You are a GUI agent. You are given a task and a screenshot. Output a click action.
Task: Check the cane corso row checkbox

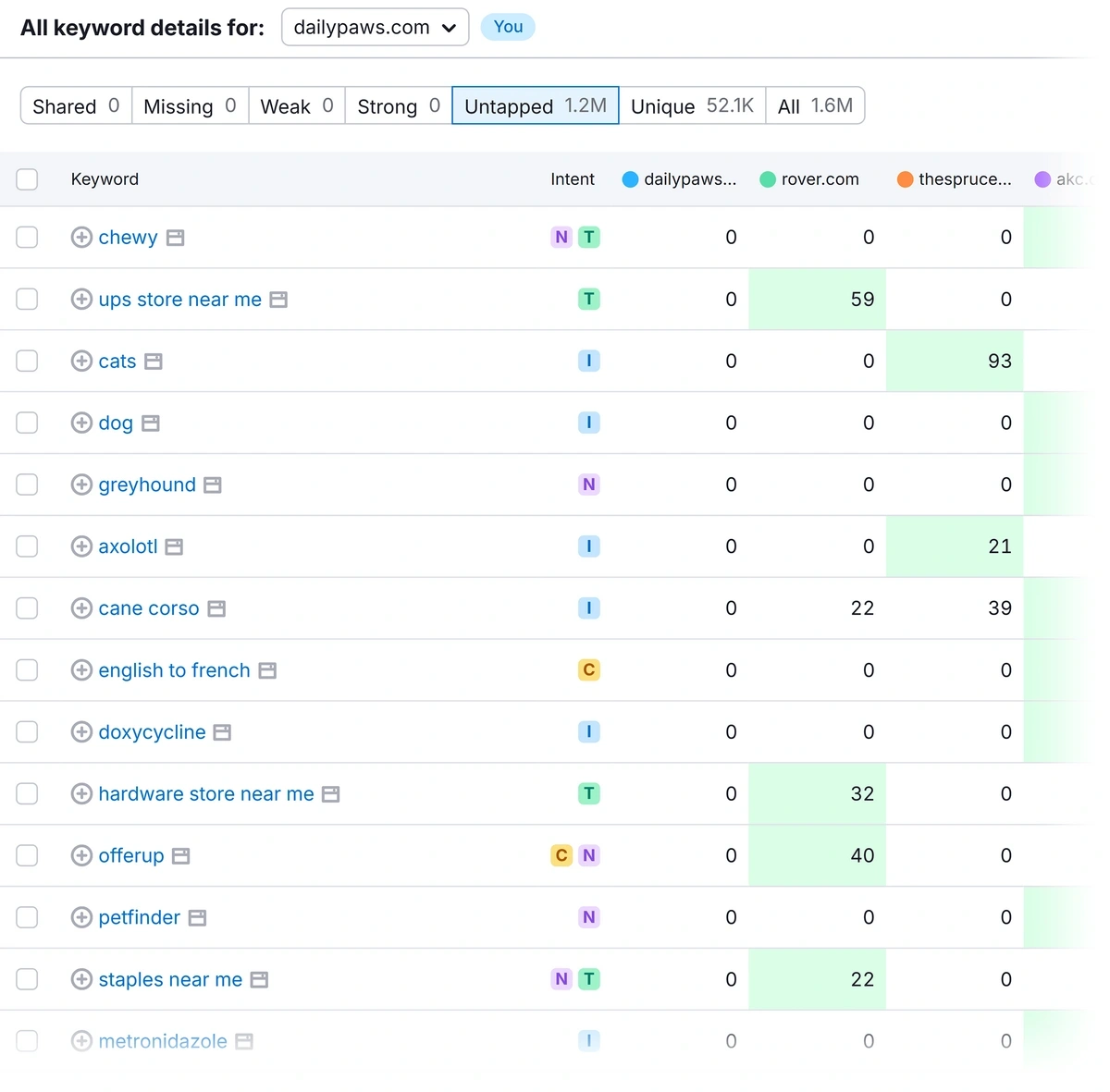pos(27,608)
